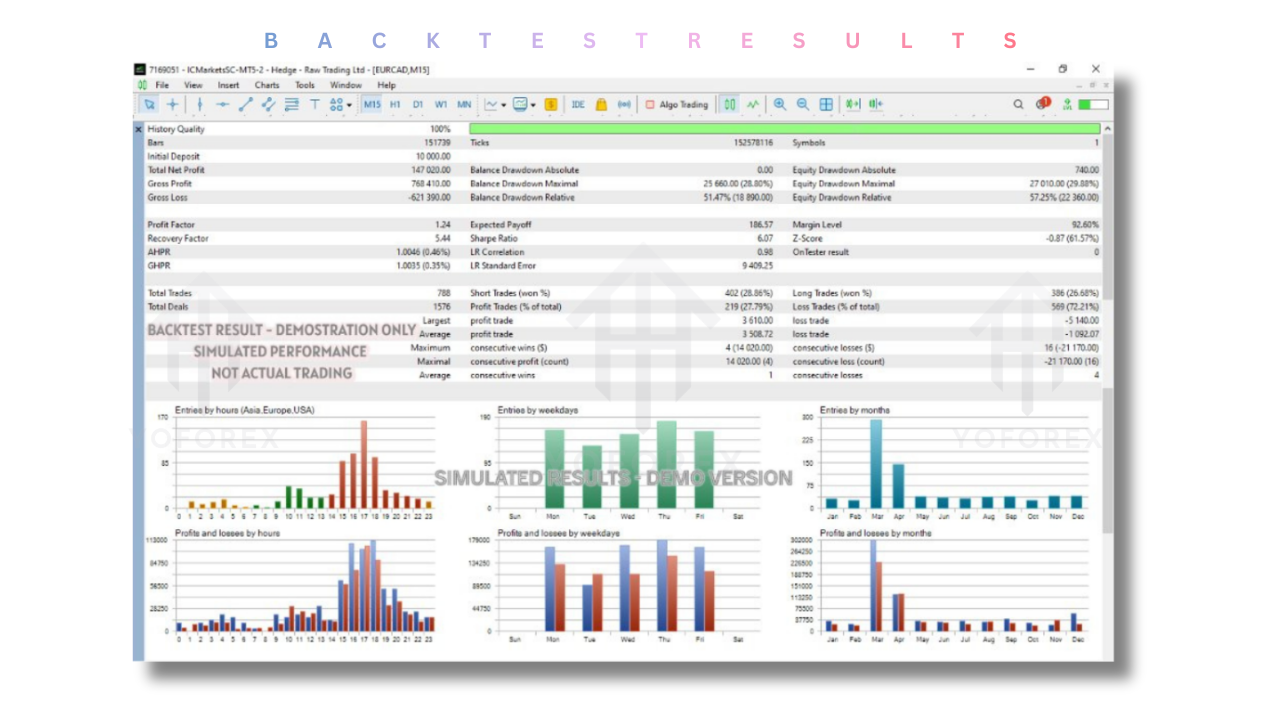The height and width of the screenshot is (720, 1280).
Task: Toggle the H1 timeframe button
Action: 395,104
